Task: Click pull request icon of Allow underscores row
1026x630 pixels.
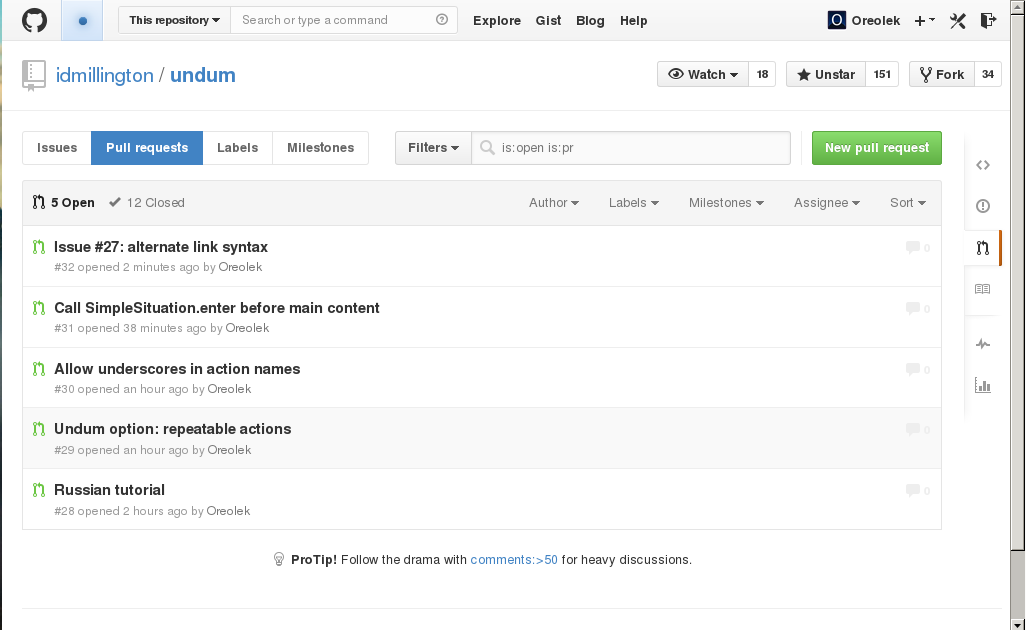Action: [x=39, y=369]
